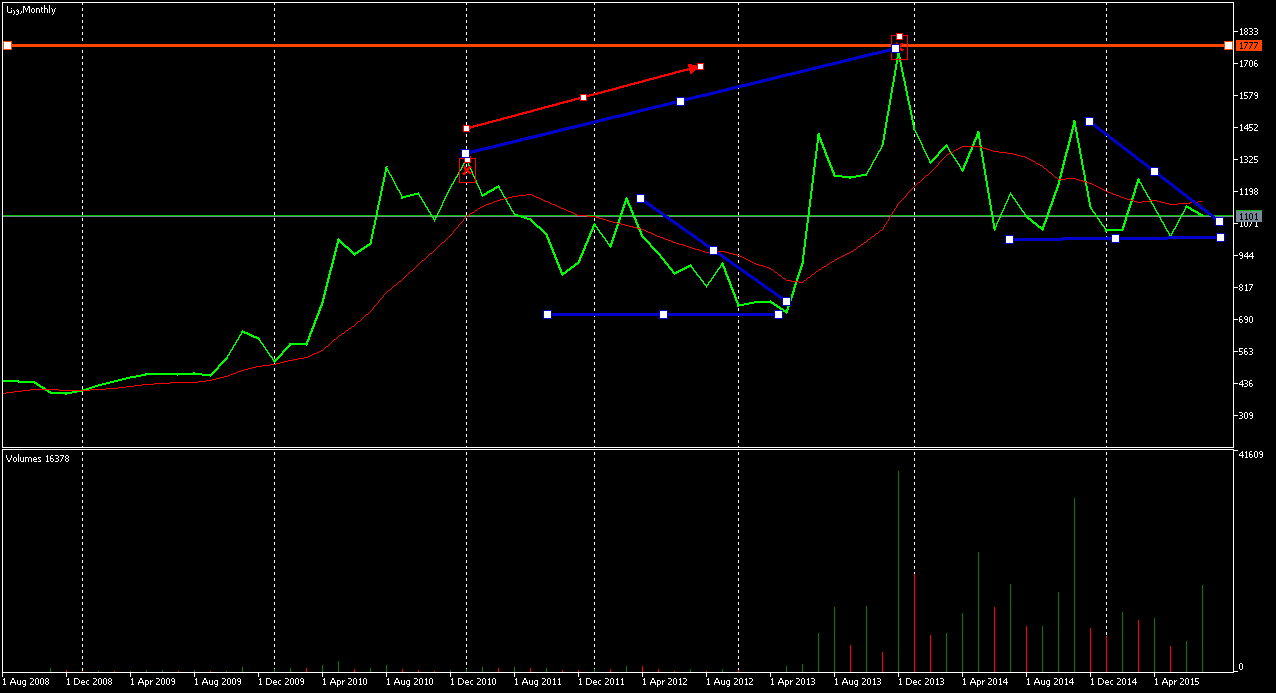
Task: Select left handle of lower-right blue horizontal line
Action: (x=1009, y=239)
